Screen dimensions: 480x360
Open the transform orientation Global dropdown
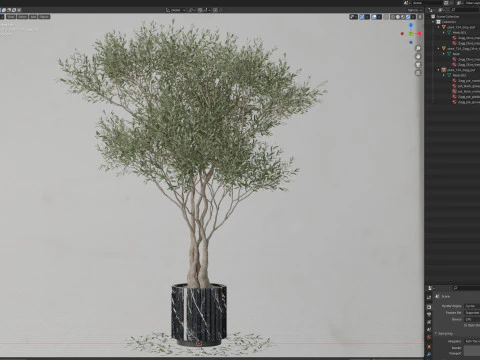[x=176, y=10]
